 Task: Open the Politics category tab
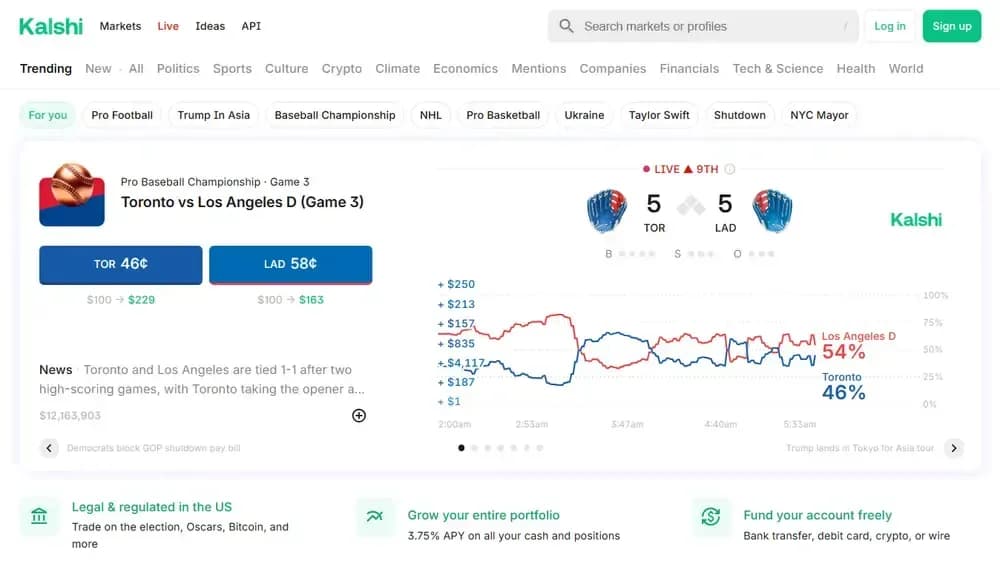tap(178, 69)
